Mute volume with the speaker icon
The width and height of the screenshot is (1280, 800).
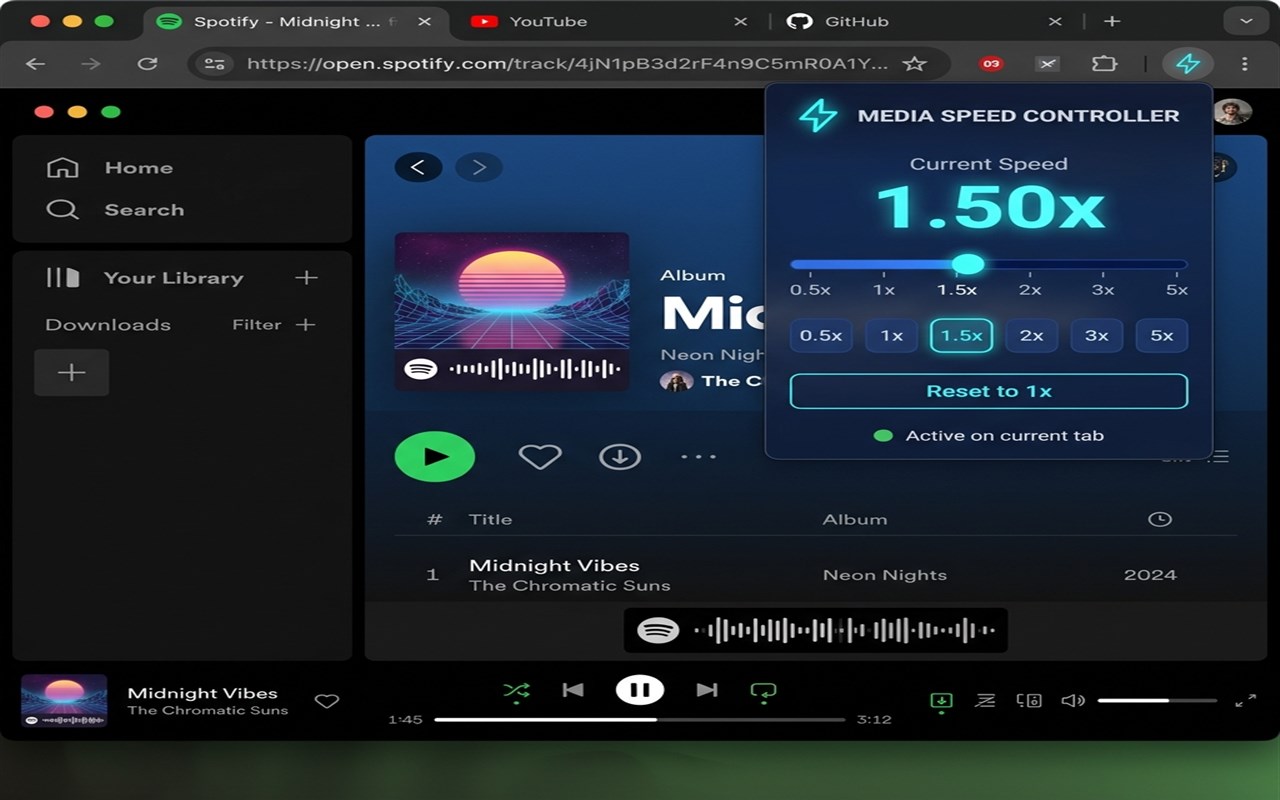tap(1073, 701)
